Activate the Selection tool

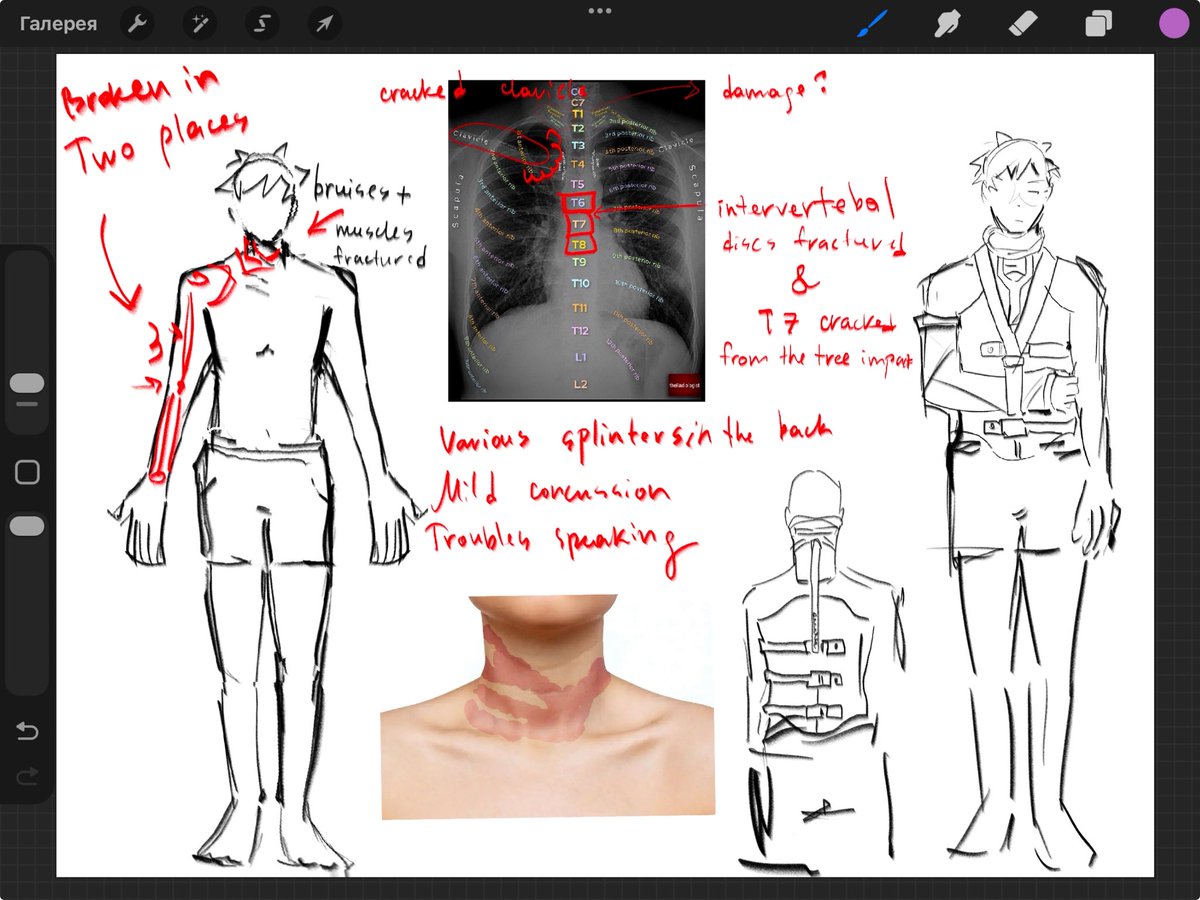pyautogui.click(x=262, y=23)
